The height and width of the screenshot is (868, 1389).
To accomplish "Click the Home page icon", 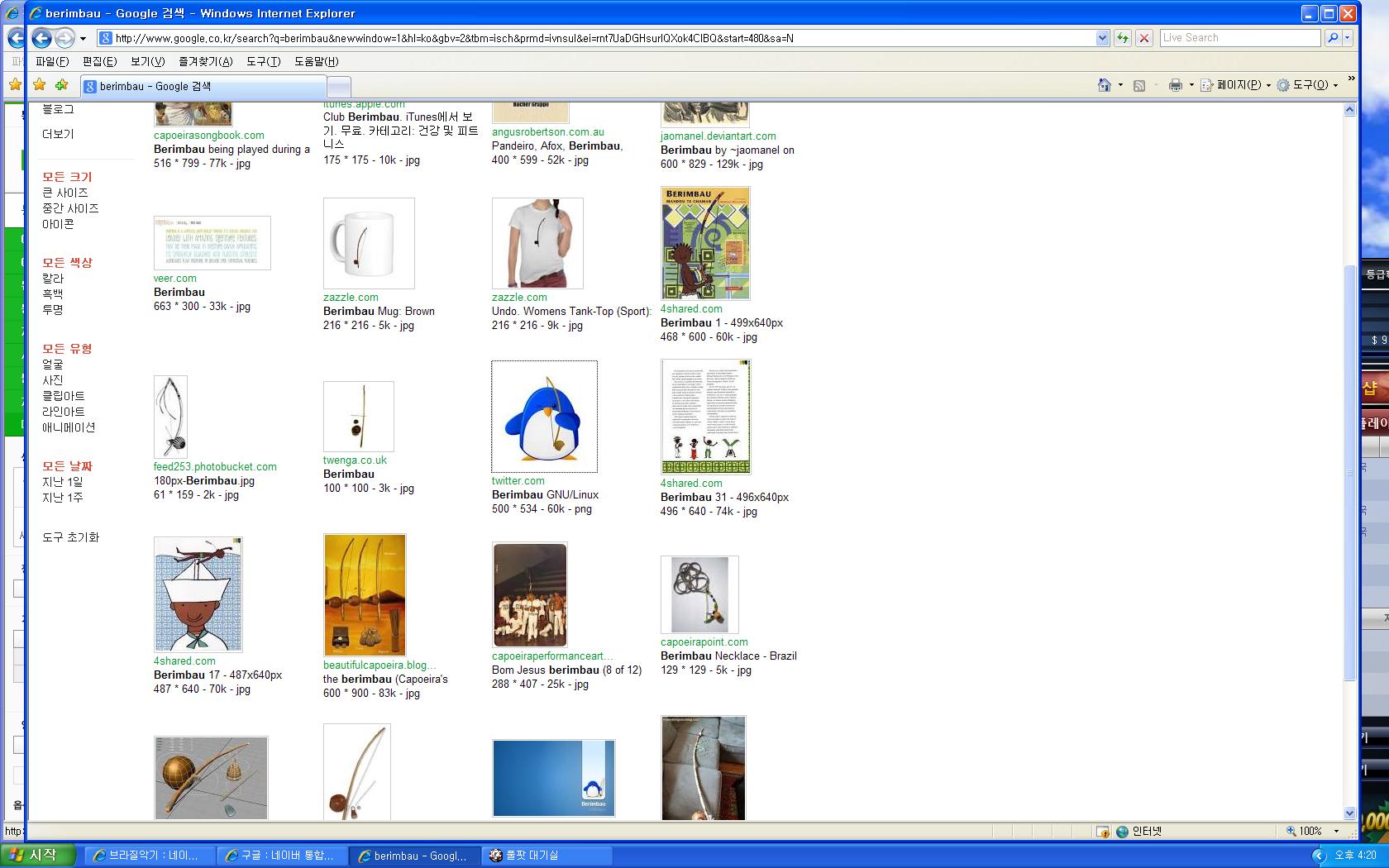I will (x=1104, y=85).
